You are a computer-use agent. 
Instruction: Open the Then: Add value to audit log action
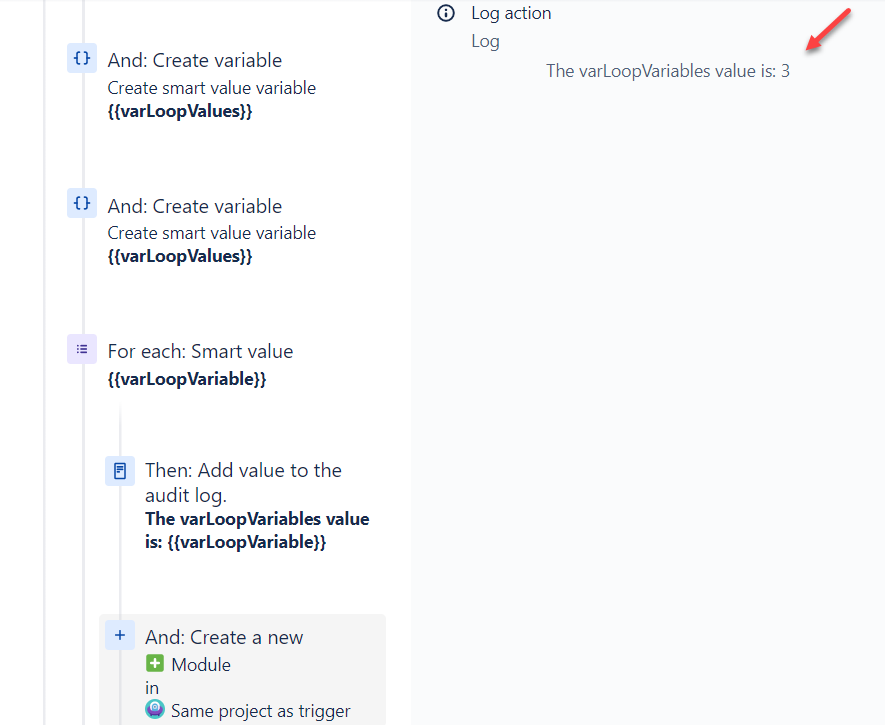(243, 482)
